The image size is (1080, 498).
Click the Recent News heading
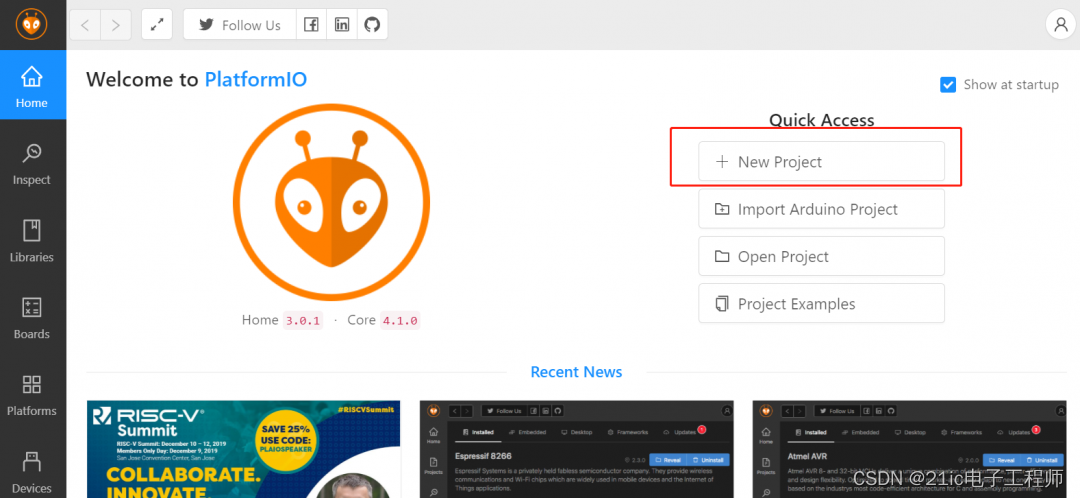click(x=577, y=372)
